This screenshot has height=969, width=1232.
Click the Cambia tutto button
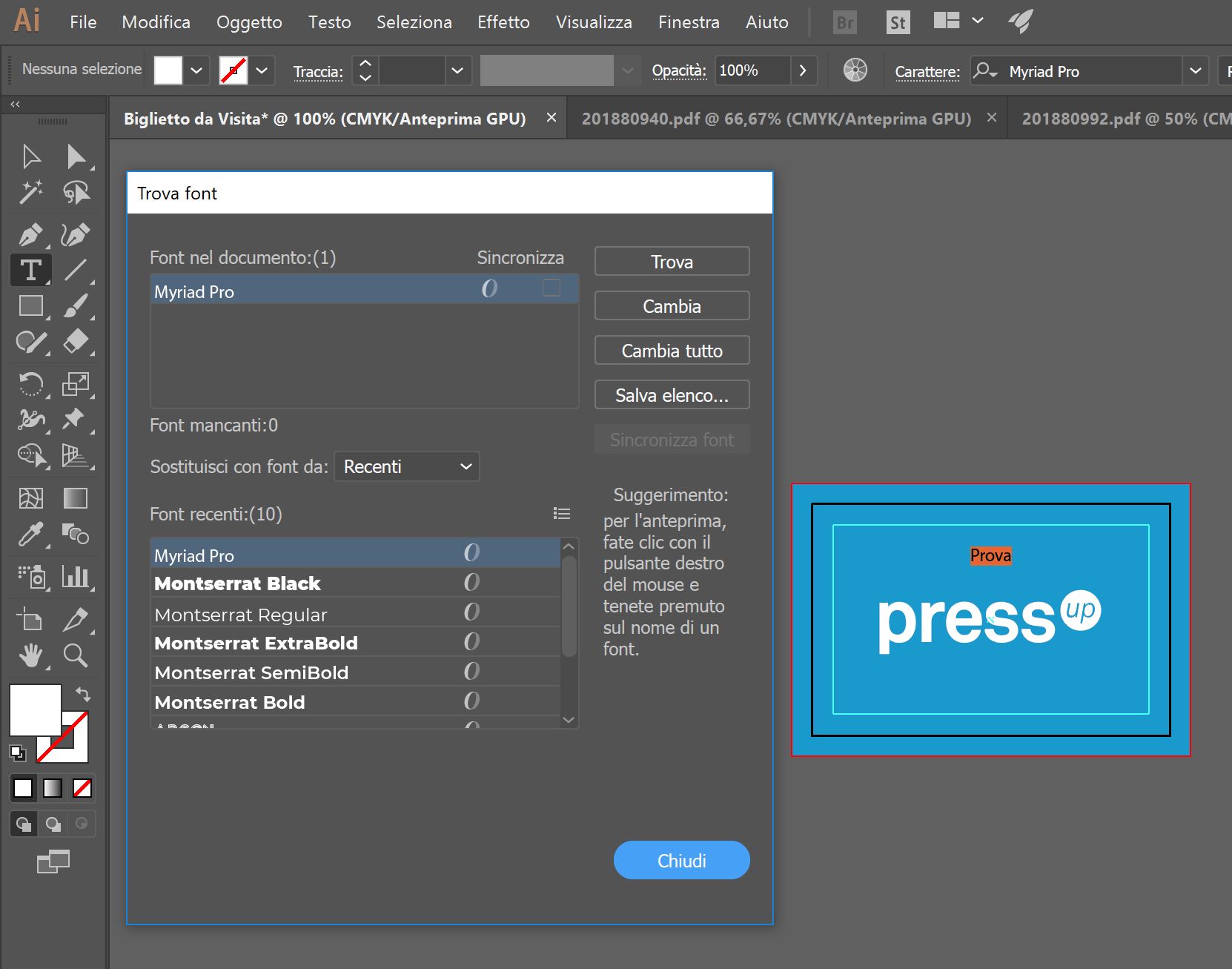tap(672, 351)
